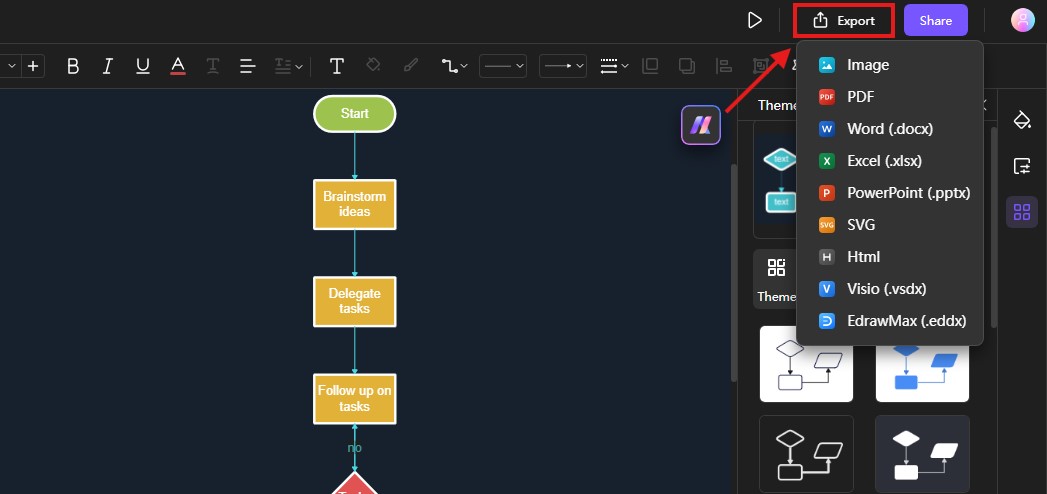Select the Start shape
This screenshot has height=494, width=1047.
coord(355,113)
